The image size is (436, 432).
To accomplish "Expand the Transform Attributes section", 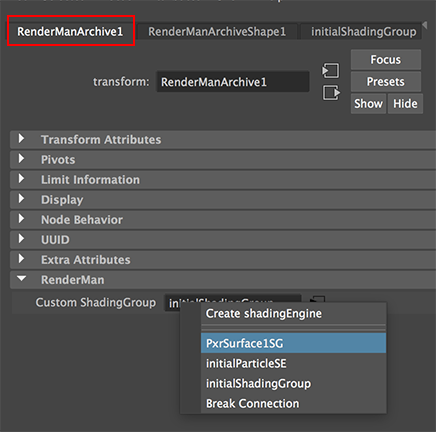I will point(223,140).
